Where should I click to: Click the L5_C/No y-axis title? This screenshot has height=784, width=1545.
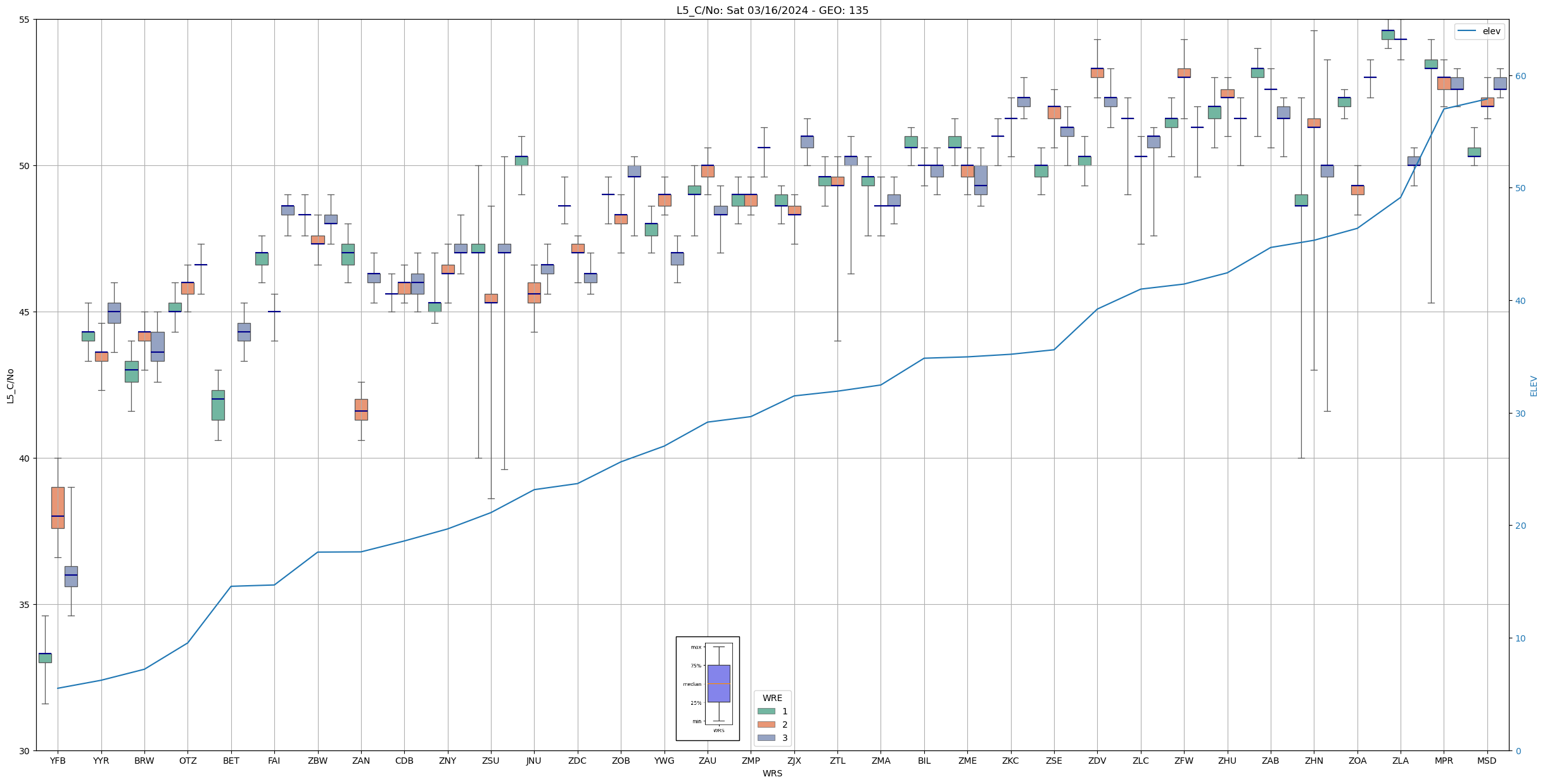pyautogui.click(x=10, y=386)
